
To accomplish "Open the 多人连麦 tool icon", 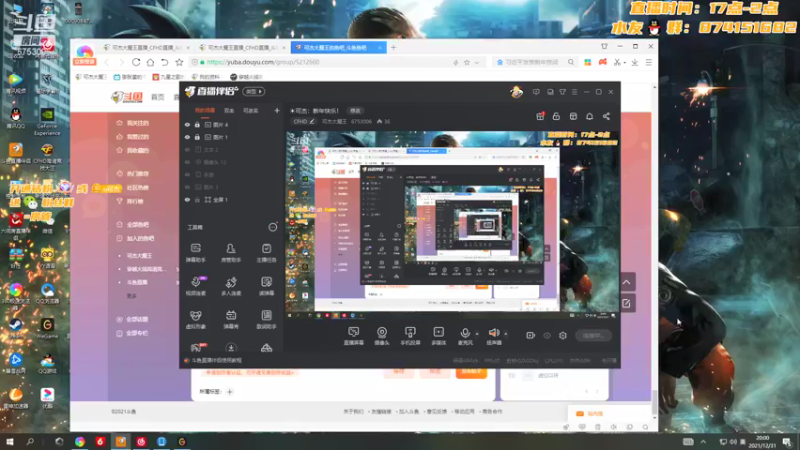I will tap(231, 286).
